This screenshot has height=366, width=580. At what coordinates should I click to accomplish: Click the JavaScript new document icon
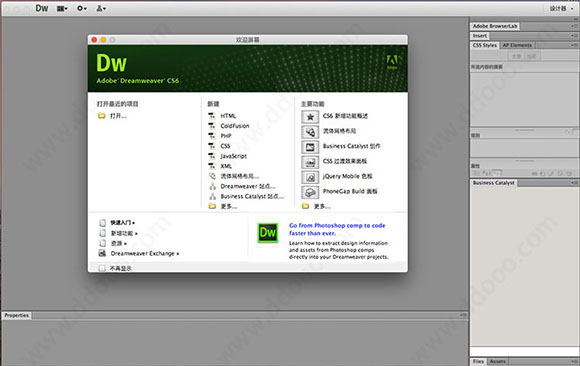click(212, 156)
